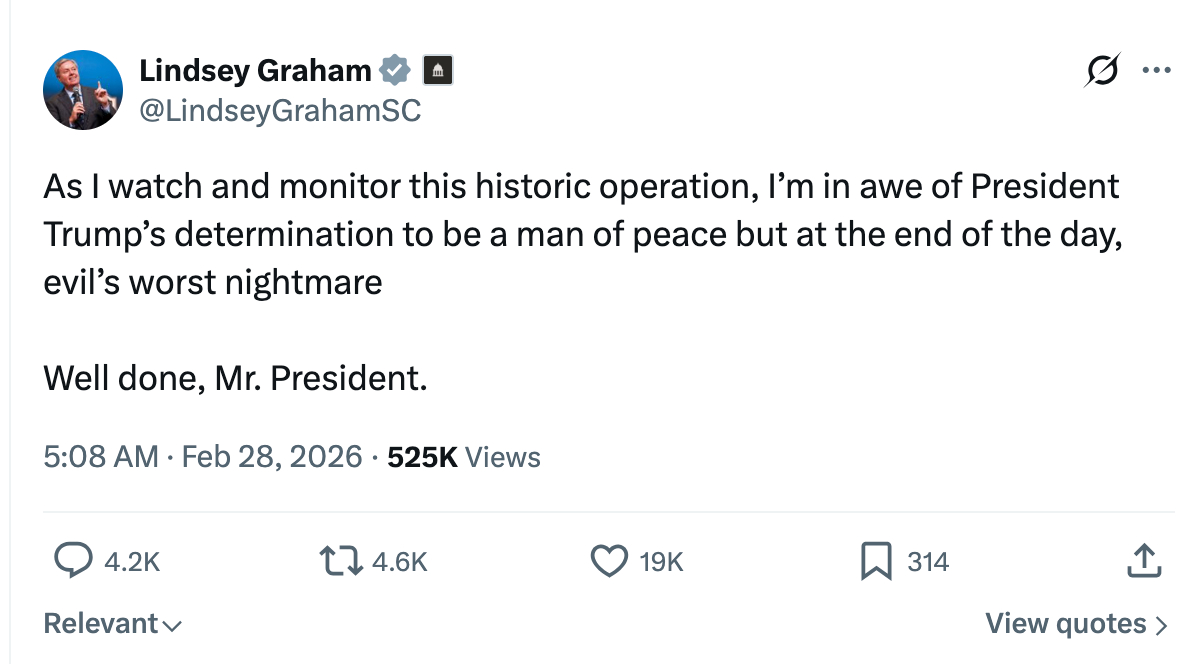The height and width of the screenshot is (664, 1188).
Task: Click the chevron next to Relevant
Action: pyautogui.click(x=172, y=626)
